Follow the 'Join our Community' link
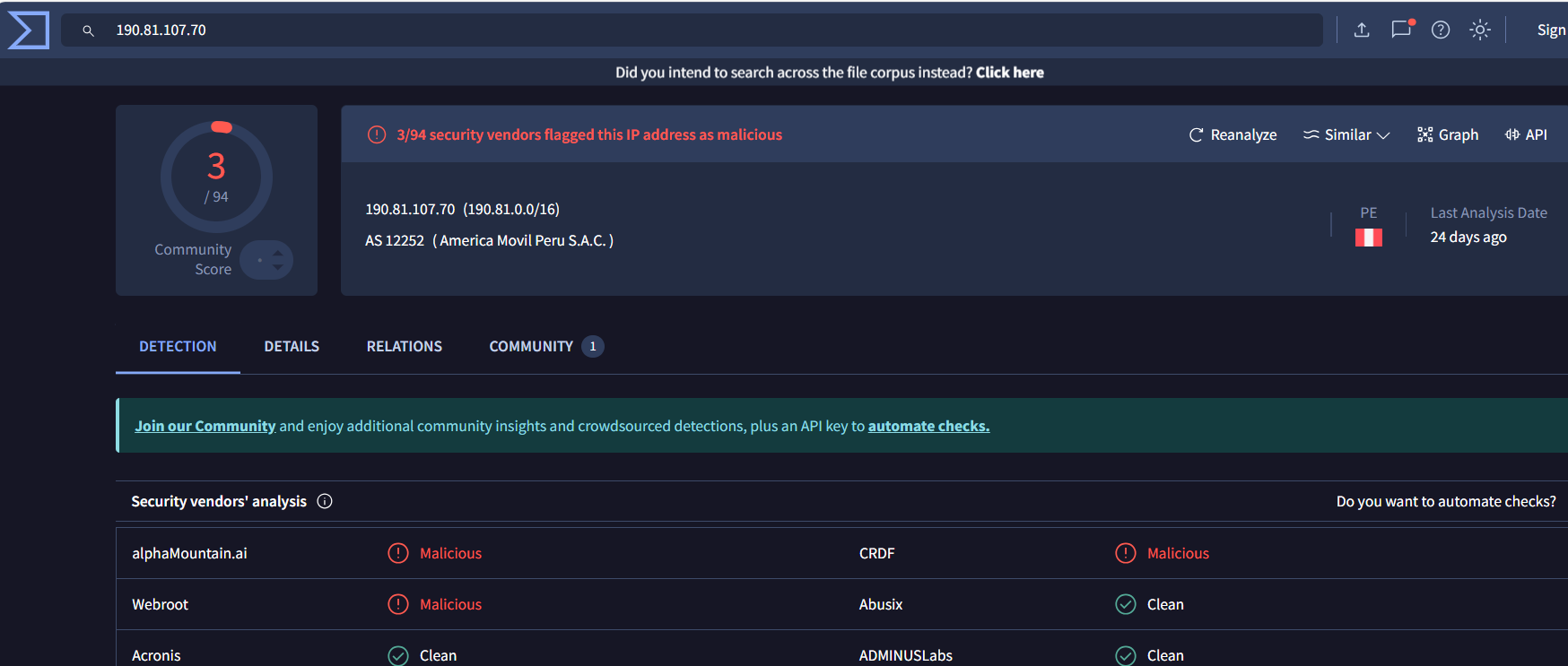Viewport: 1568px width, 666px height. pyautogui.click(x=205, y=426)
